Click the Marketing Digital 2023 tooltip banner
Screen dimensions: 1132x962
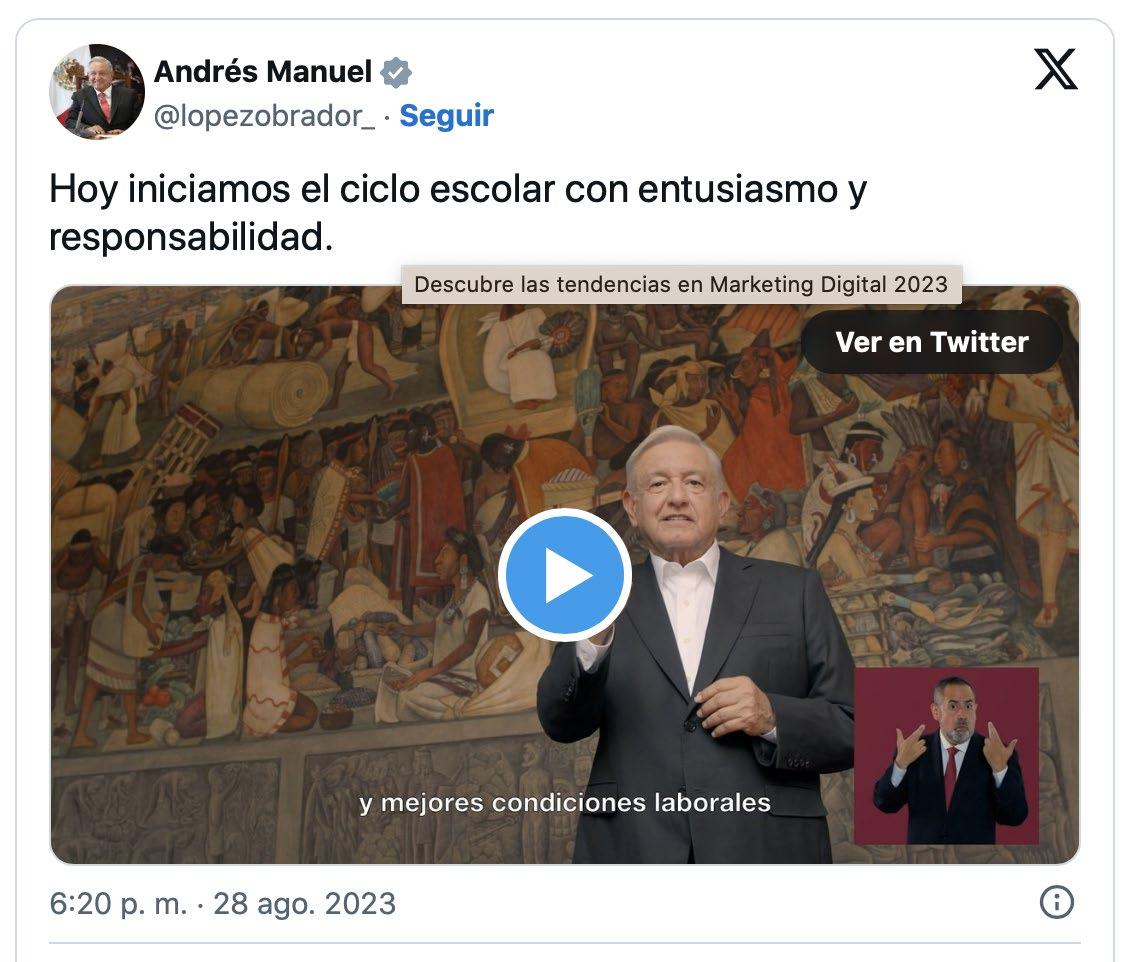(682, 284)
